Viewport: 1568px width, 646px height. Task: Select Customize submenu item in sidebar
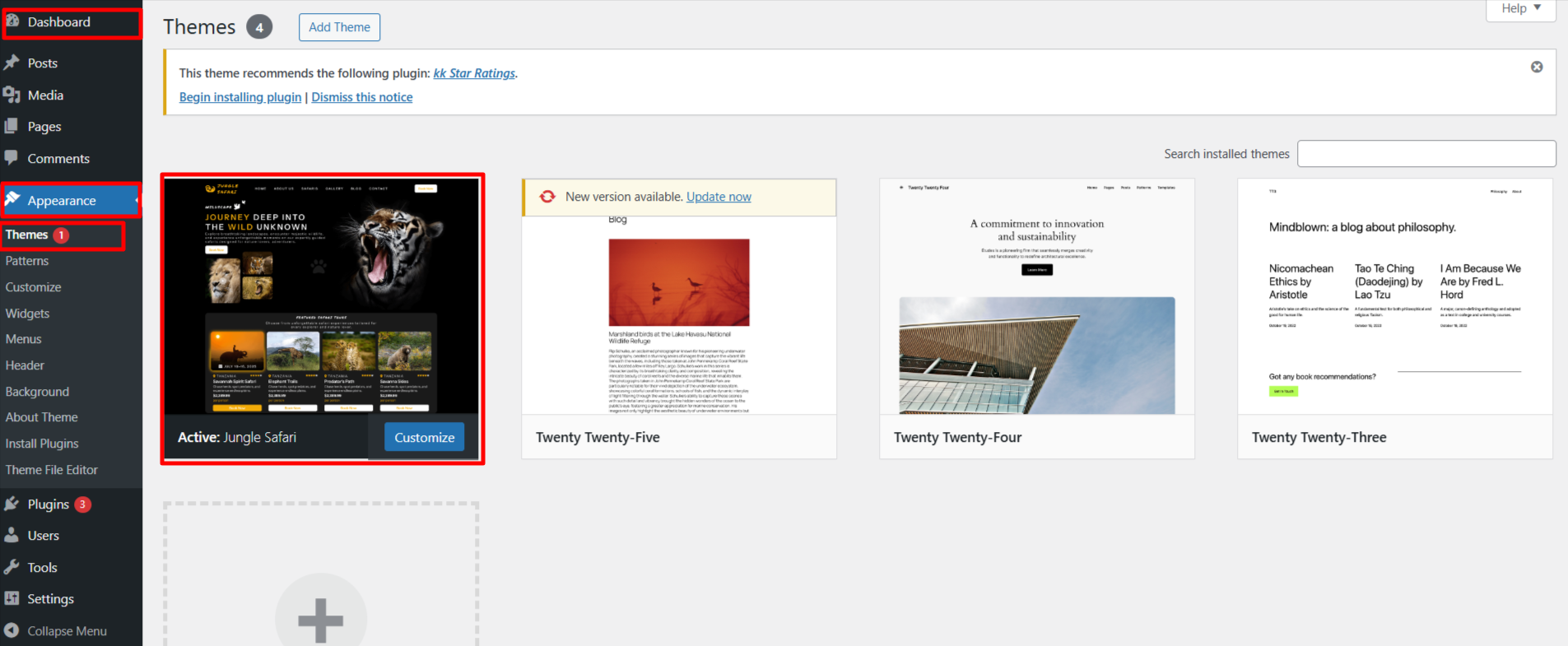coord(33,287)
